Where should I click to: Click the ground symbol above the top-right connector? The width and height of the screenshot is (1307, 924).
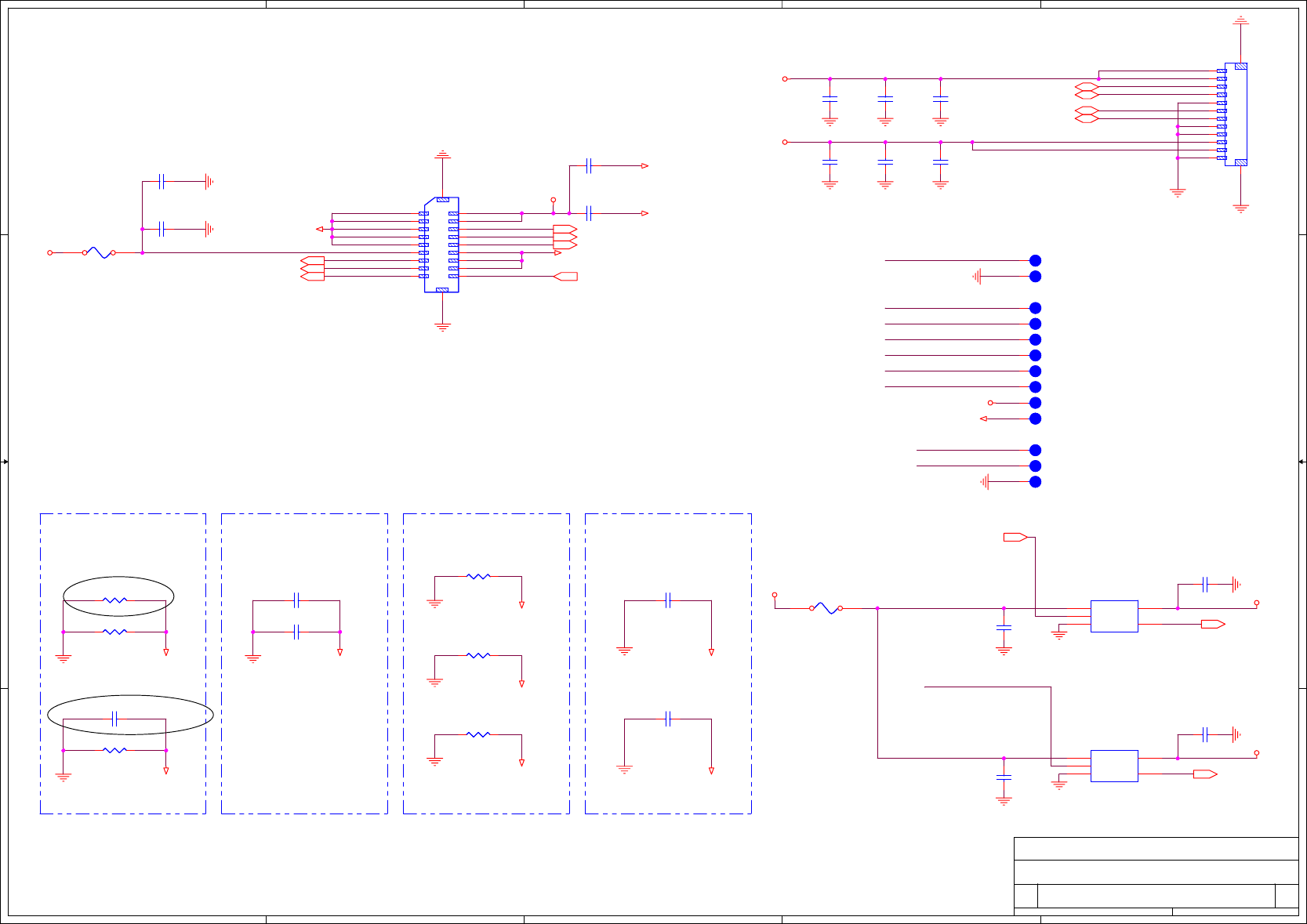pyautogui.click(x=1240, y=20)
